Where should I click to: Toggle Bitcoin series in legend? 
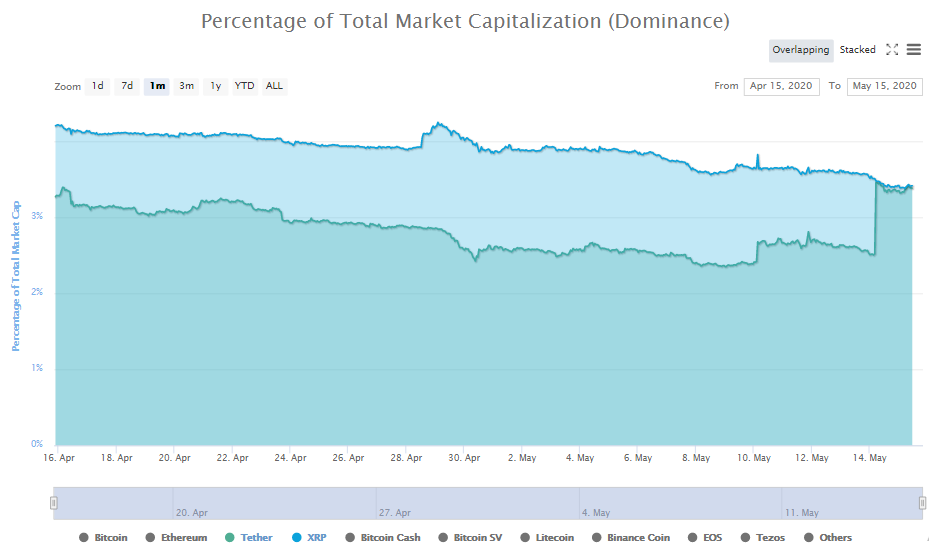click(x=104, y=538)
